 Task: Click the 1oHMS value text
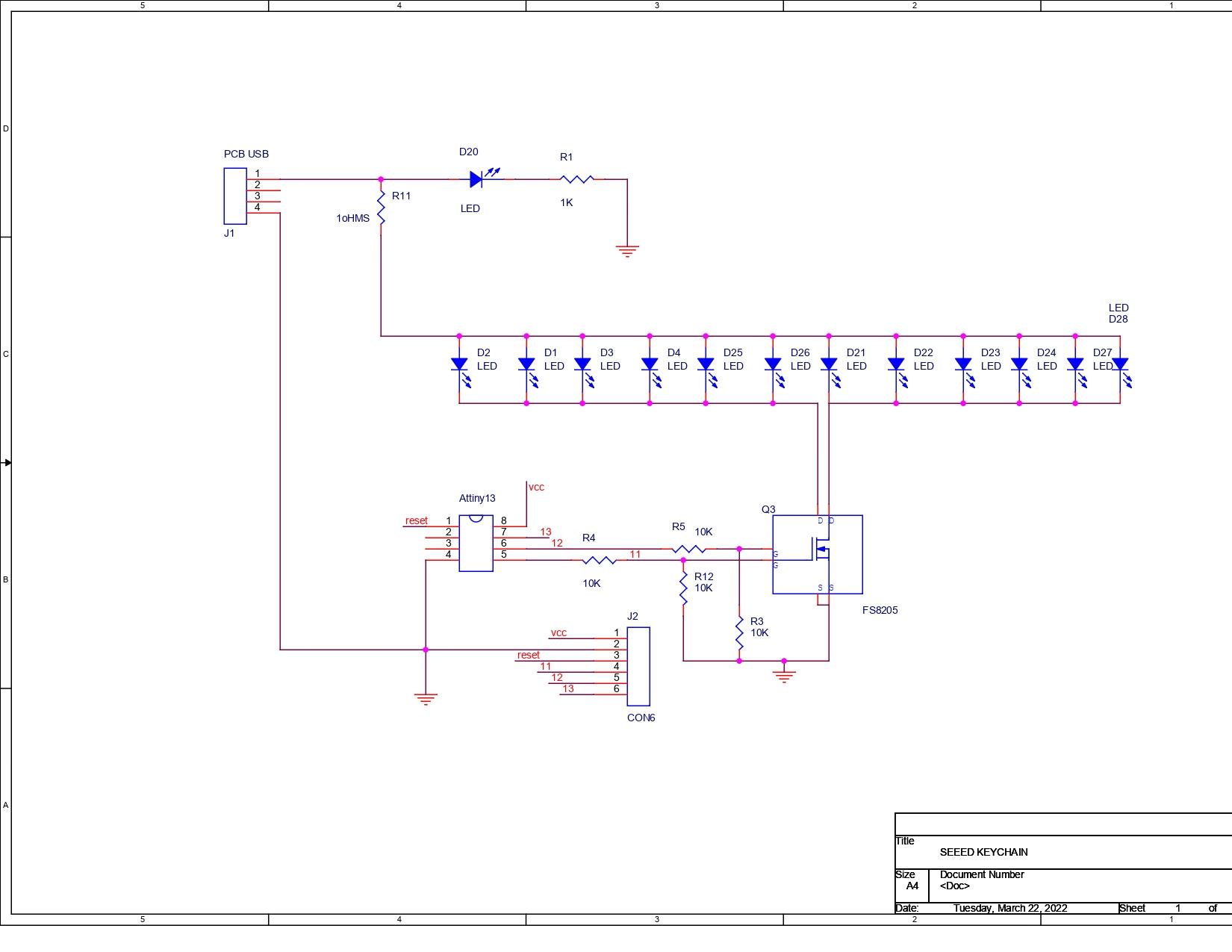click(x=352, y=218)
